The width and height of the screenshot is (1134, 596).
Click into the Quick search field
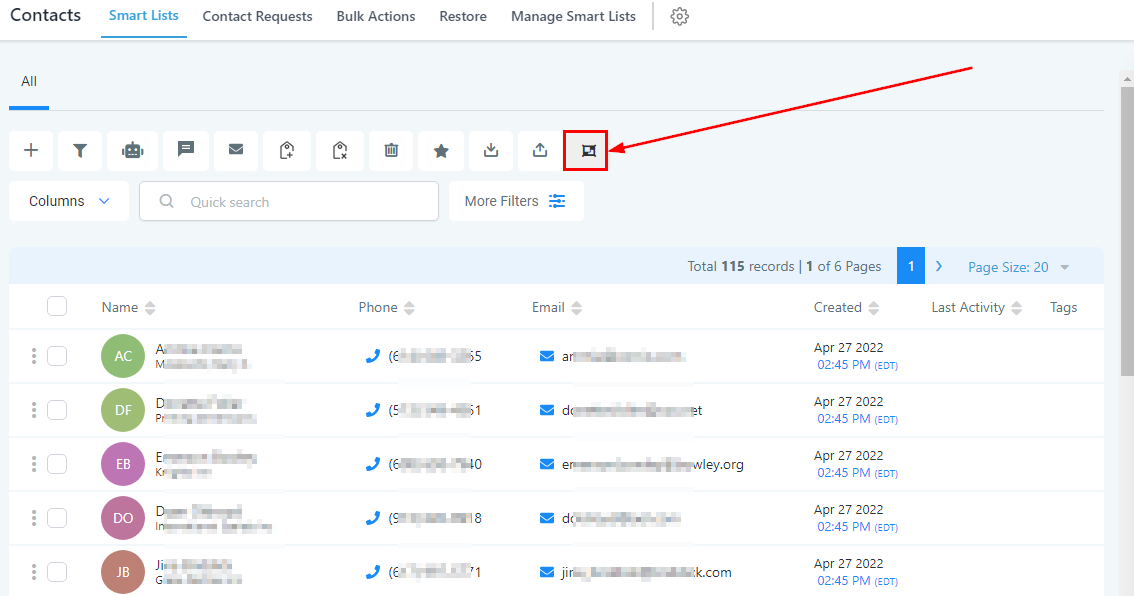[300, 202]
